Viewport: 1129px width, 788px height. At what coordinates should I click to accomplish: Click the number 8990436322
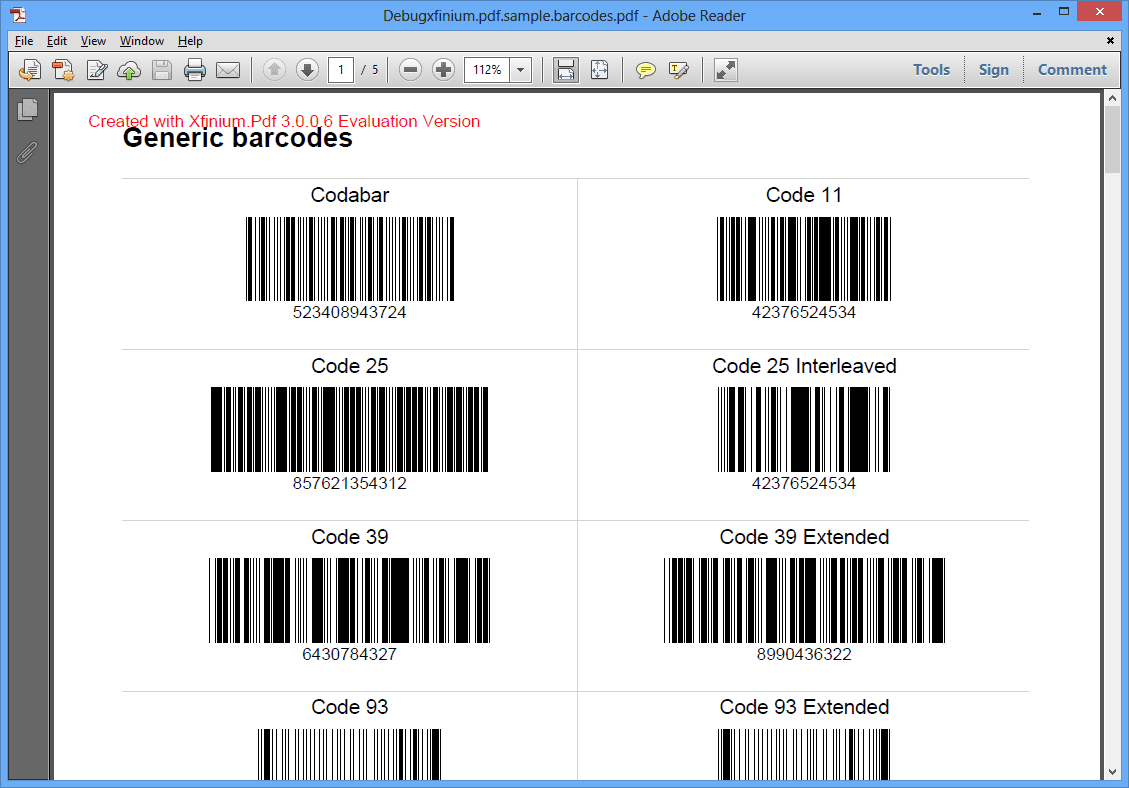[804, 654]
